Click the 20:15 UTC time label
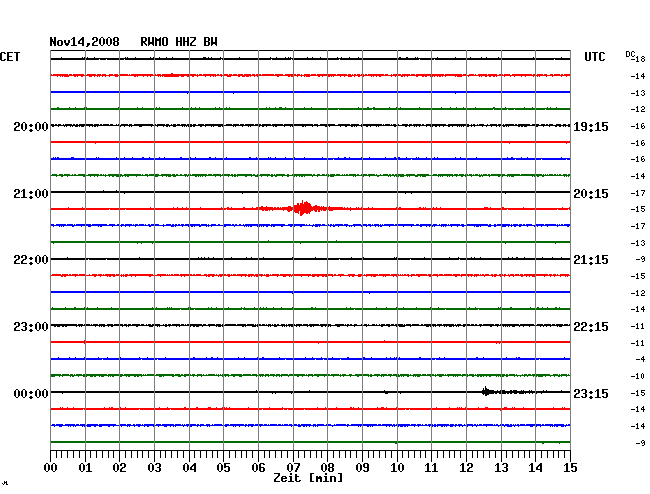 [x=591, y=194]
